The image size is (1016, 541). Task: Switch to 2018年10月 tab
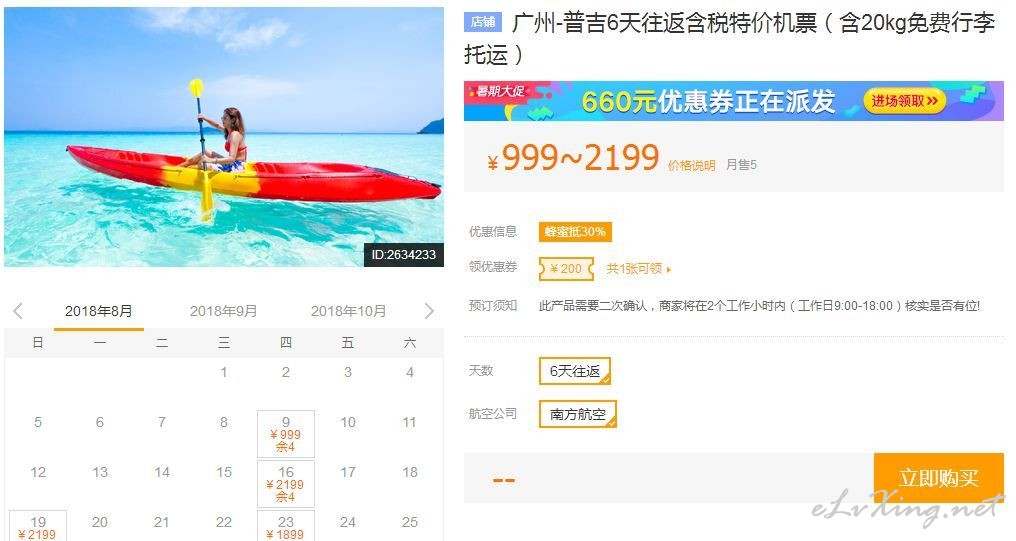[349, 311]
